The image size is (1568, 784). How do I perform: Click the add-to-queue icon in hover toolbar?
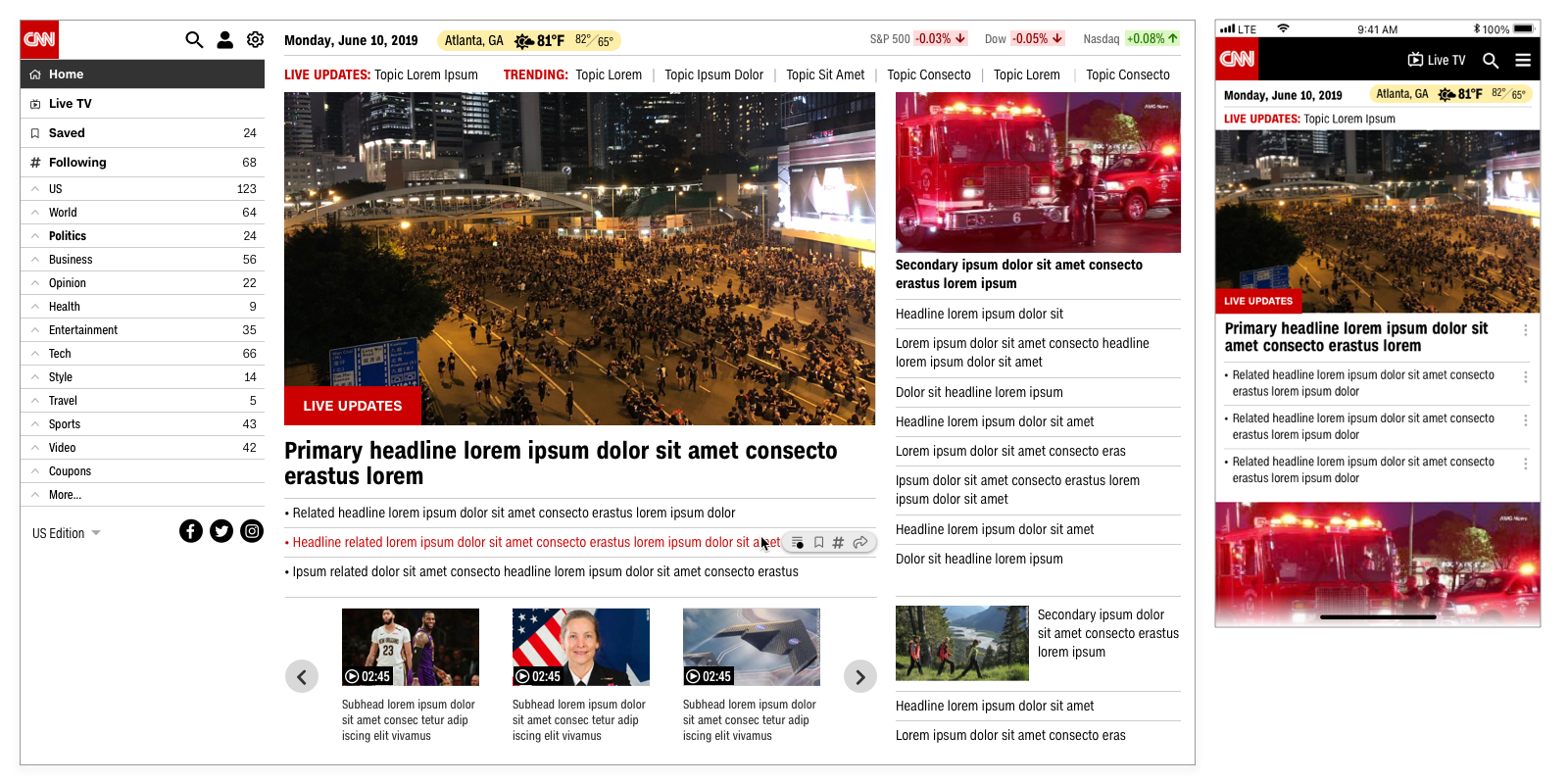798,542
